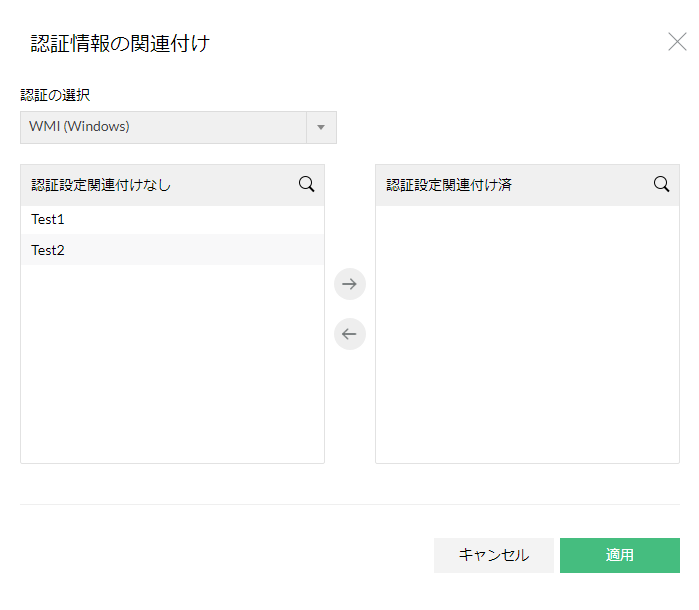This screenshot has height=610, width=699.
Task: Move credential back with left arrow
Action: coord(349,334)
